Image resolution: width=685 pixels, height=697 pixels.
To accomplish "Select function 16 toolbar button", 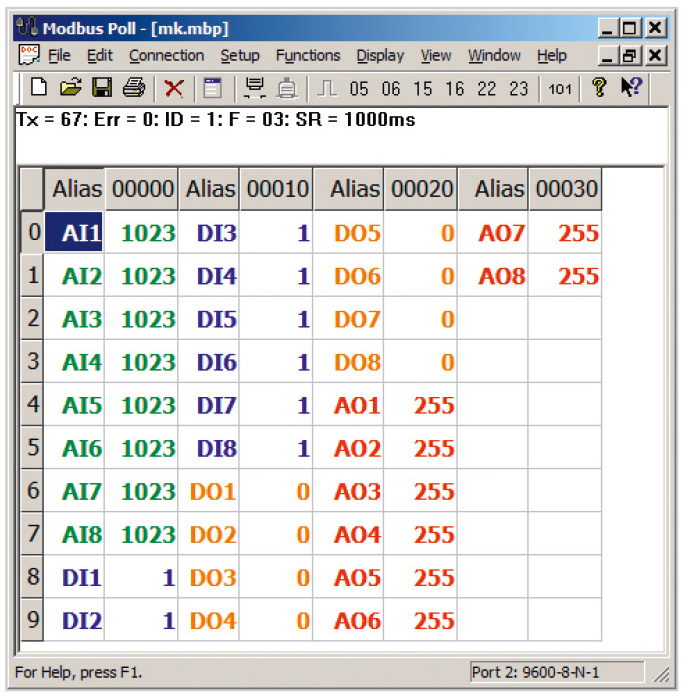I will (x=455, y=89).
